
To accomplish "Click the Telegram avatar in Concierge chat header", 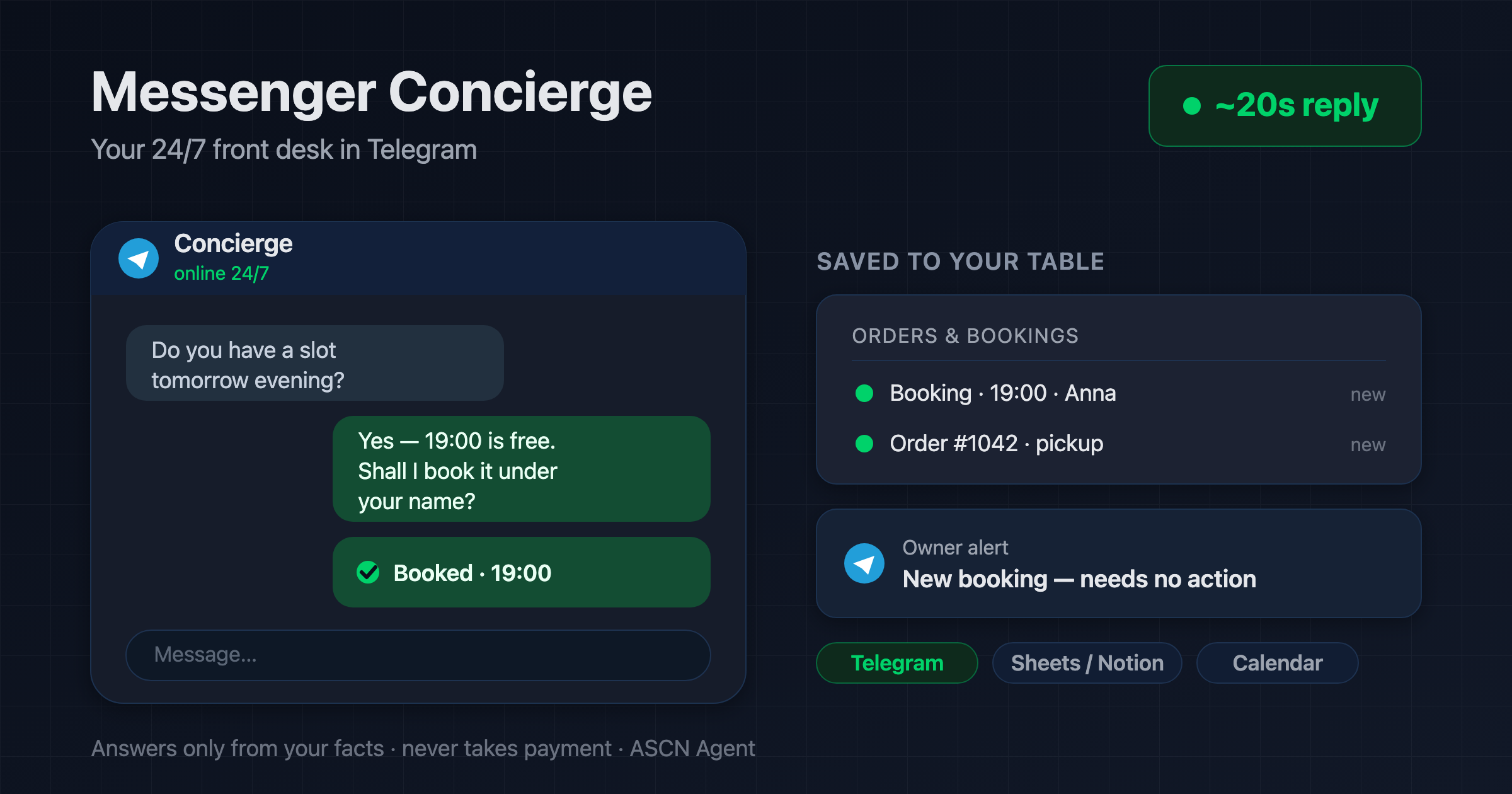I will (x=139, y=258).
